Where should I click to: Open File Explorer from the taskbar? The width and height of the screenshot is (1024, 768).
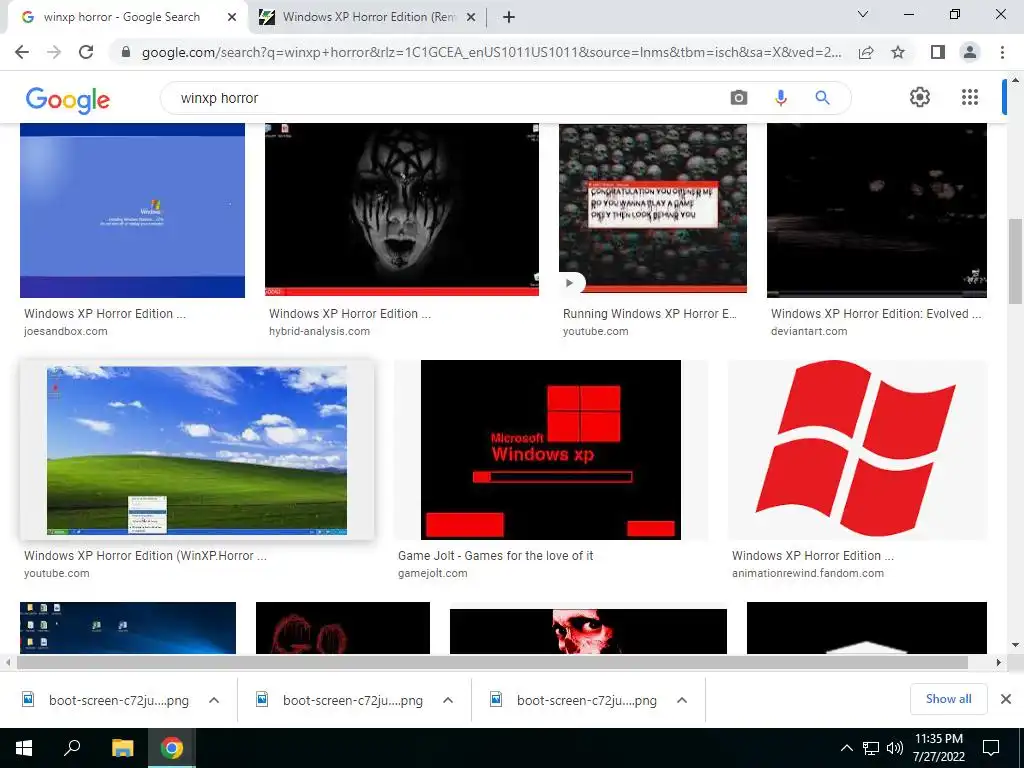point(122,748)
